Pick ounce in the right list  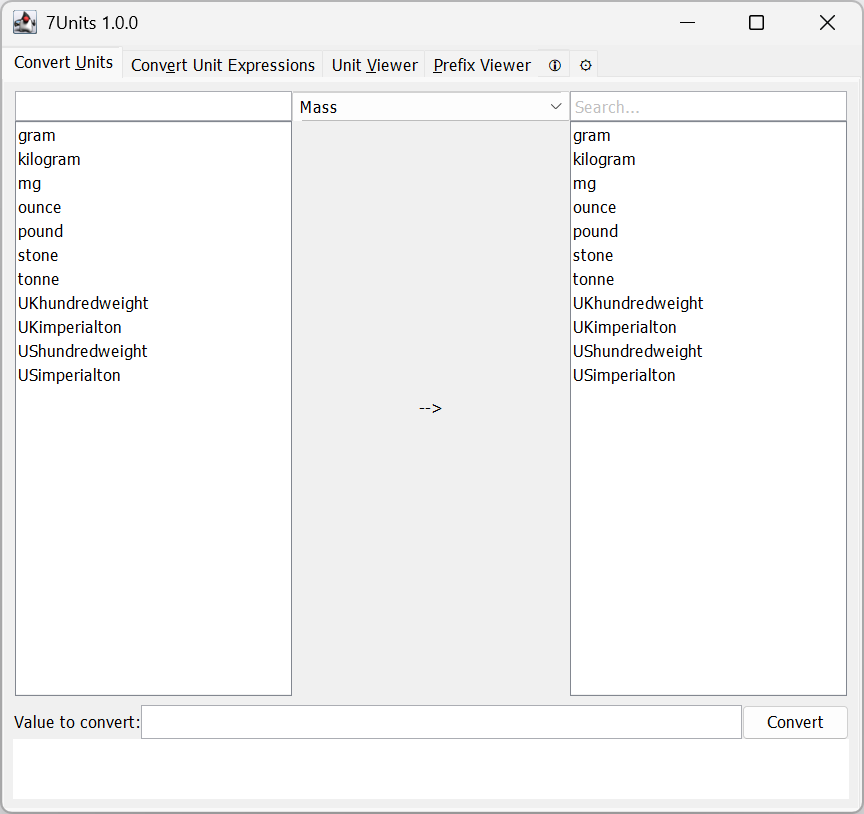pos(594,207)
